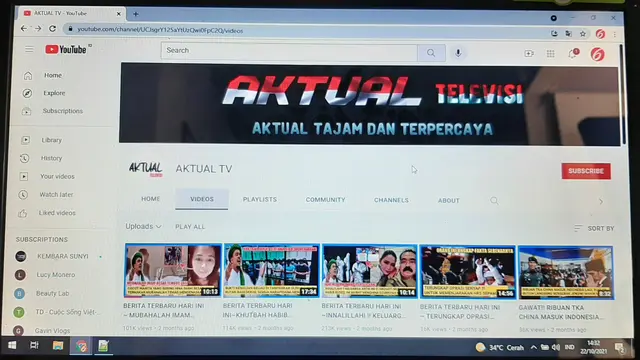
Task: Start voice search with microphone icon
Action: pyautogui.click(x=458, y=53)
